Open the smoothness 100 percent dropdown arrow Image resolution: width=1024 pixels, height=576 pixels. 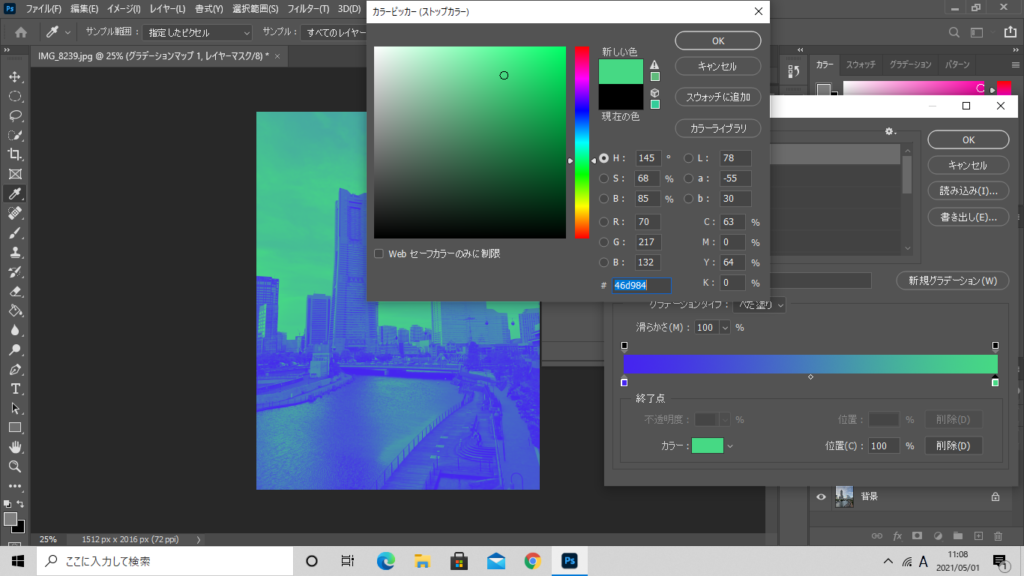tap(724, 328)
